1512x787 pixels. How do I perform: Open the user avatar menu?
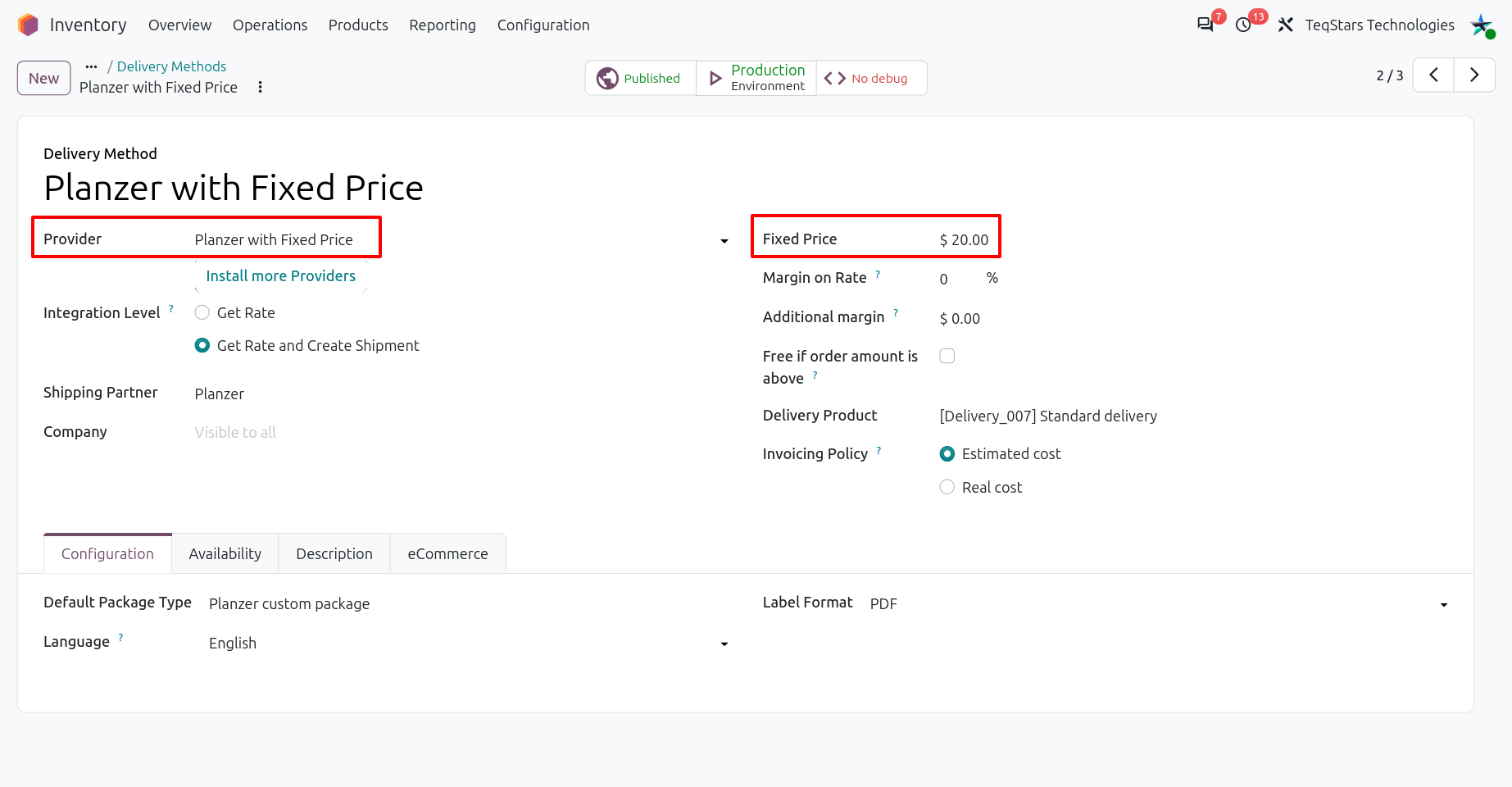point(1482,25)
